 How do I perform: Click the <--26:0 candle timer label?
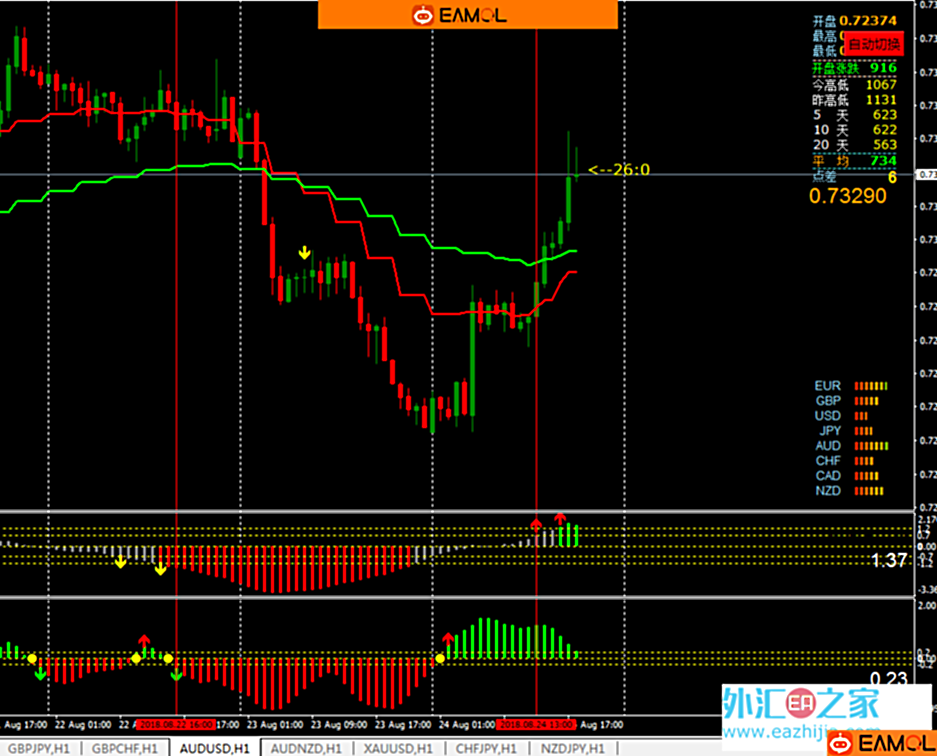point(619,170)
